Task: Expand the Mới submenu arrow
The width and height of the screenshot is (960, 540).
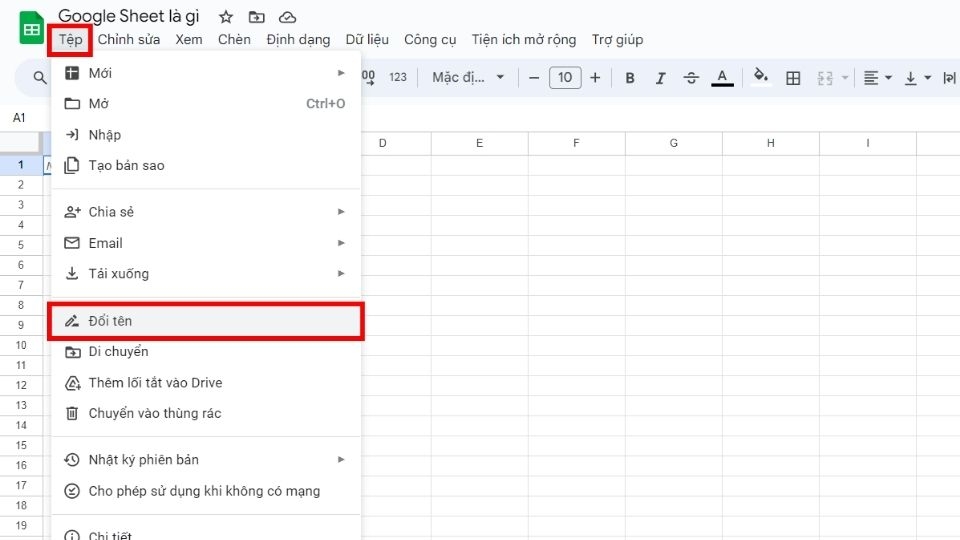Action: 341,73
